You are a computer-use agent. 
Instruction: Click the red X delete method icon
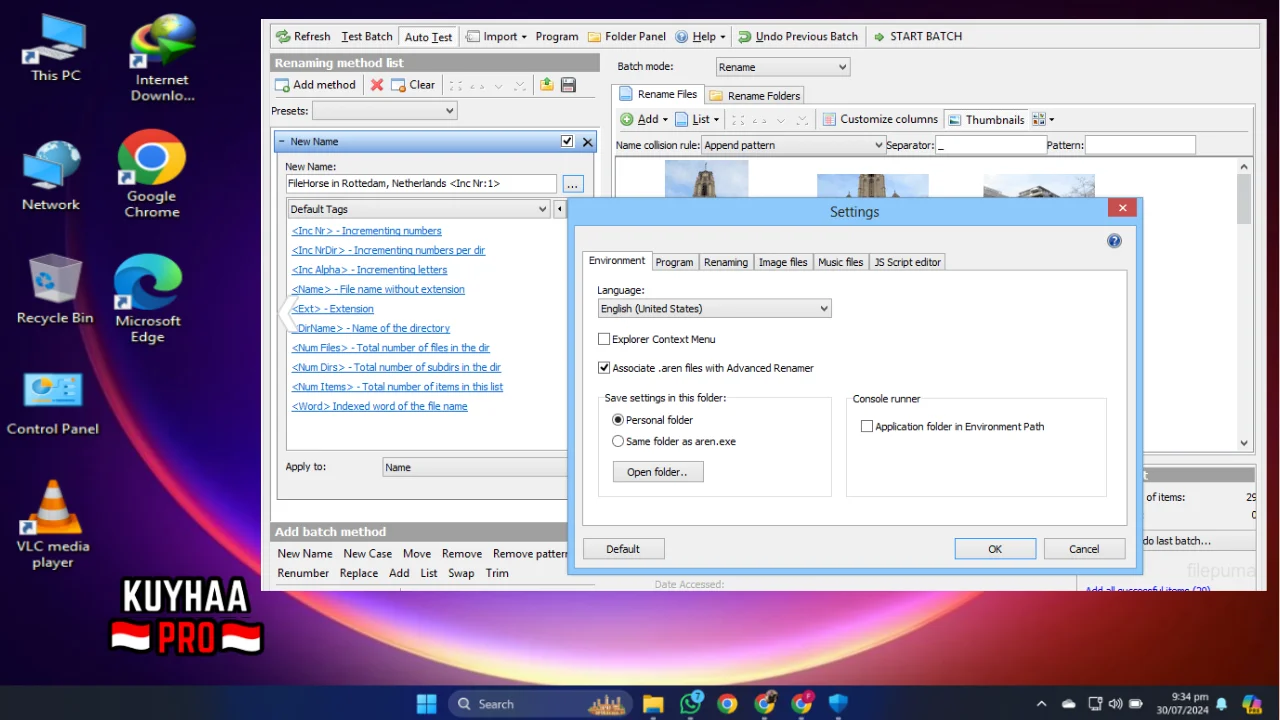click(x=377, y=85)
